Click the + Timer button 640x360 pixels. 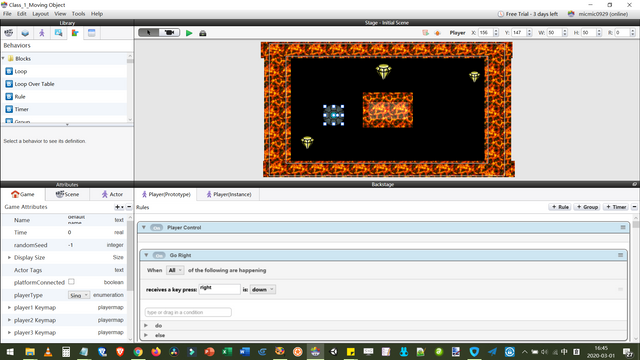click(x=616, y=207)
